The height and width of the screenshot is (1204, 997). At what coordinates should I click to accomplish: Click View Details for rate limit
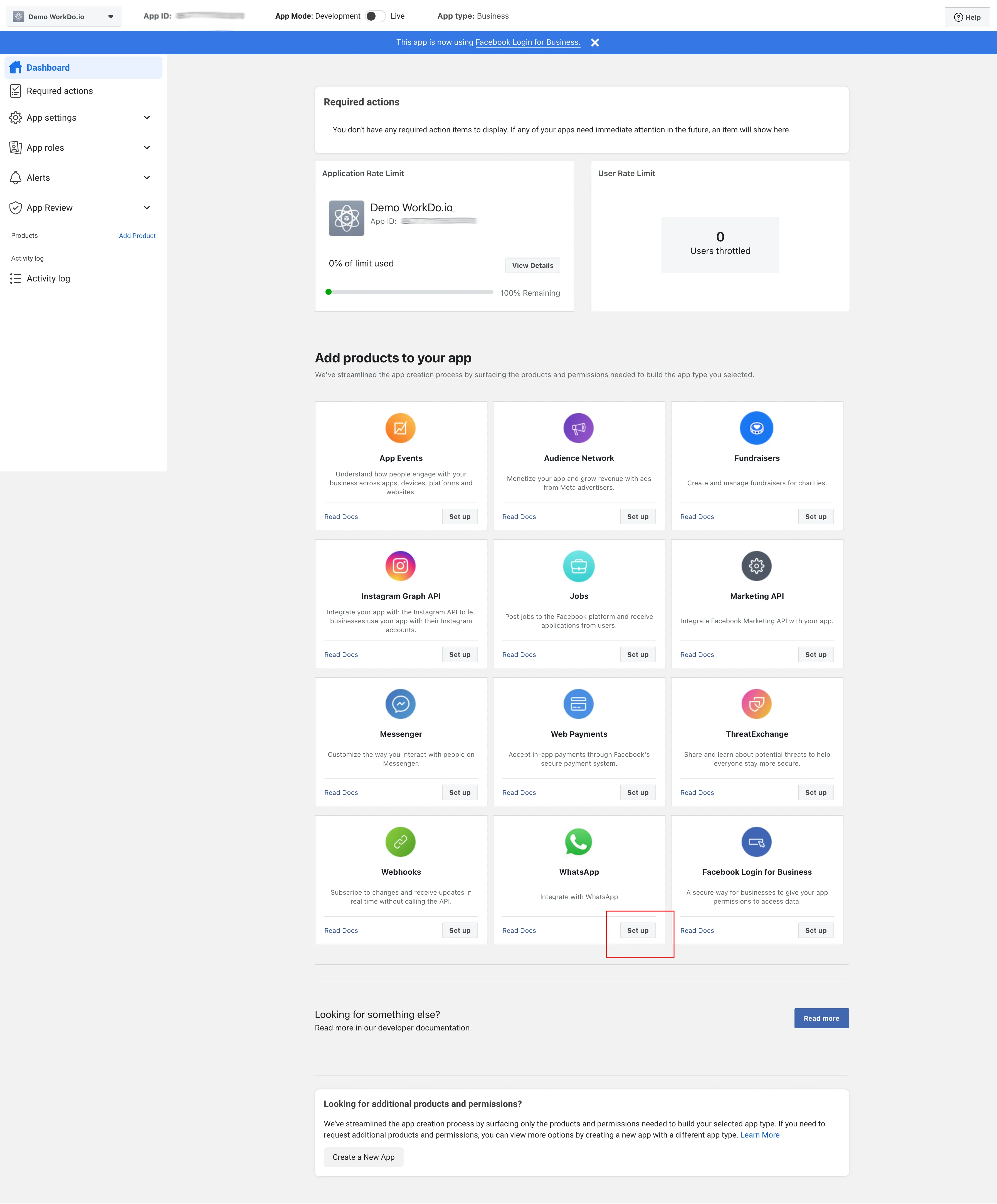(533, 265)
